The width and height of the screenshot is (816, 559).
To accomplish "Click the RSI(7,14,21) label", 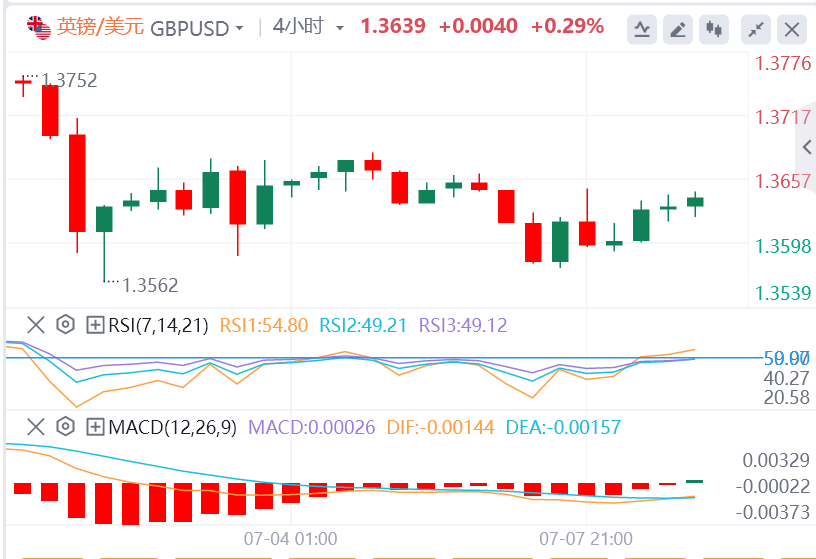I will pyautogui.click(x=158, y=325).
